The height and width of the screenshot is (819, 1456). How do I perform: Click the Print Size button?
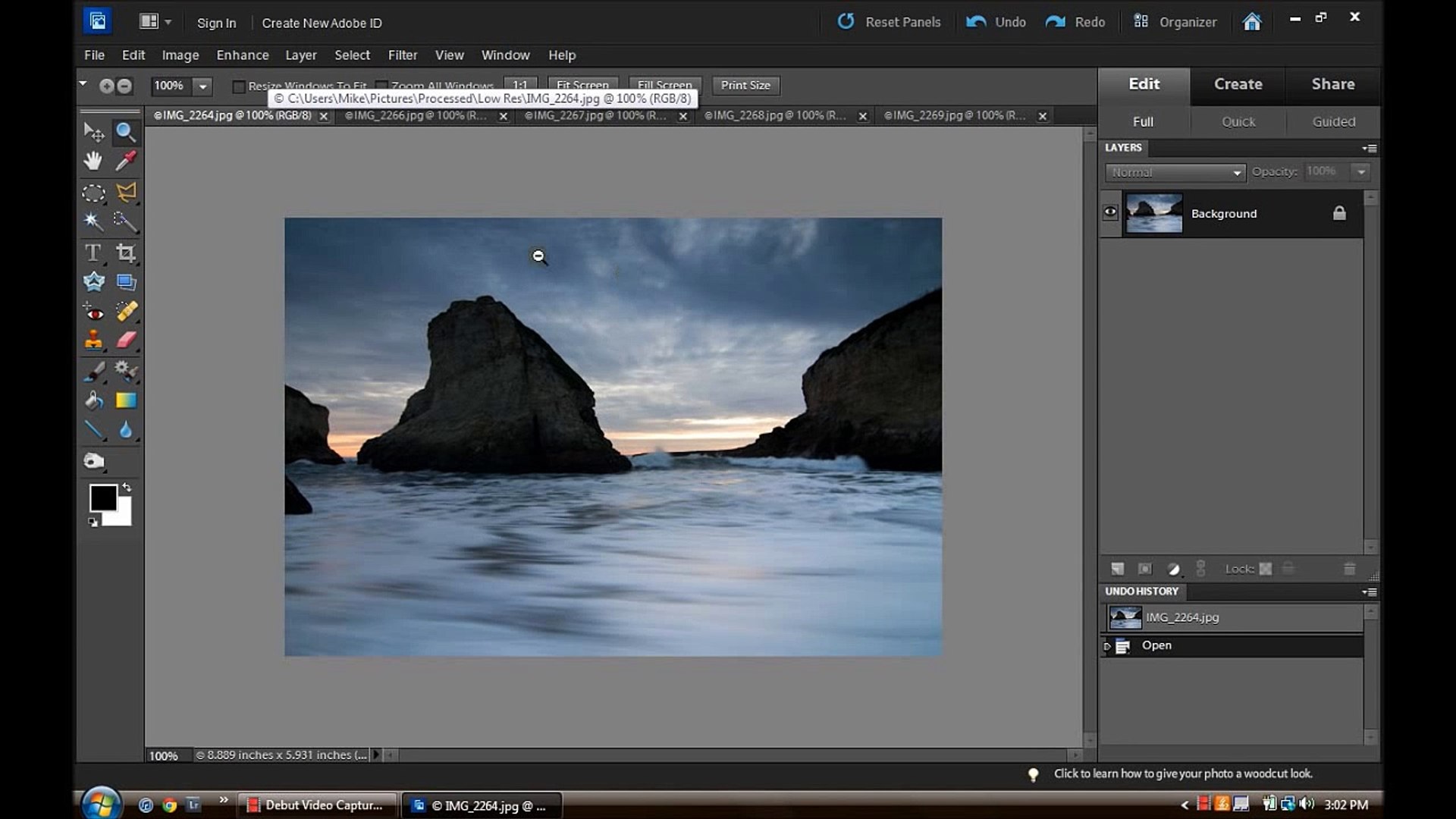pos(745,86)
